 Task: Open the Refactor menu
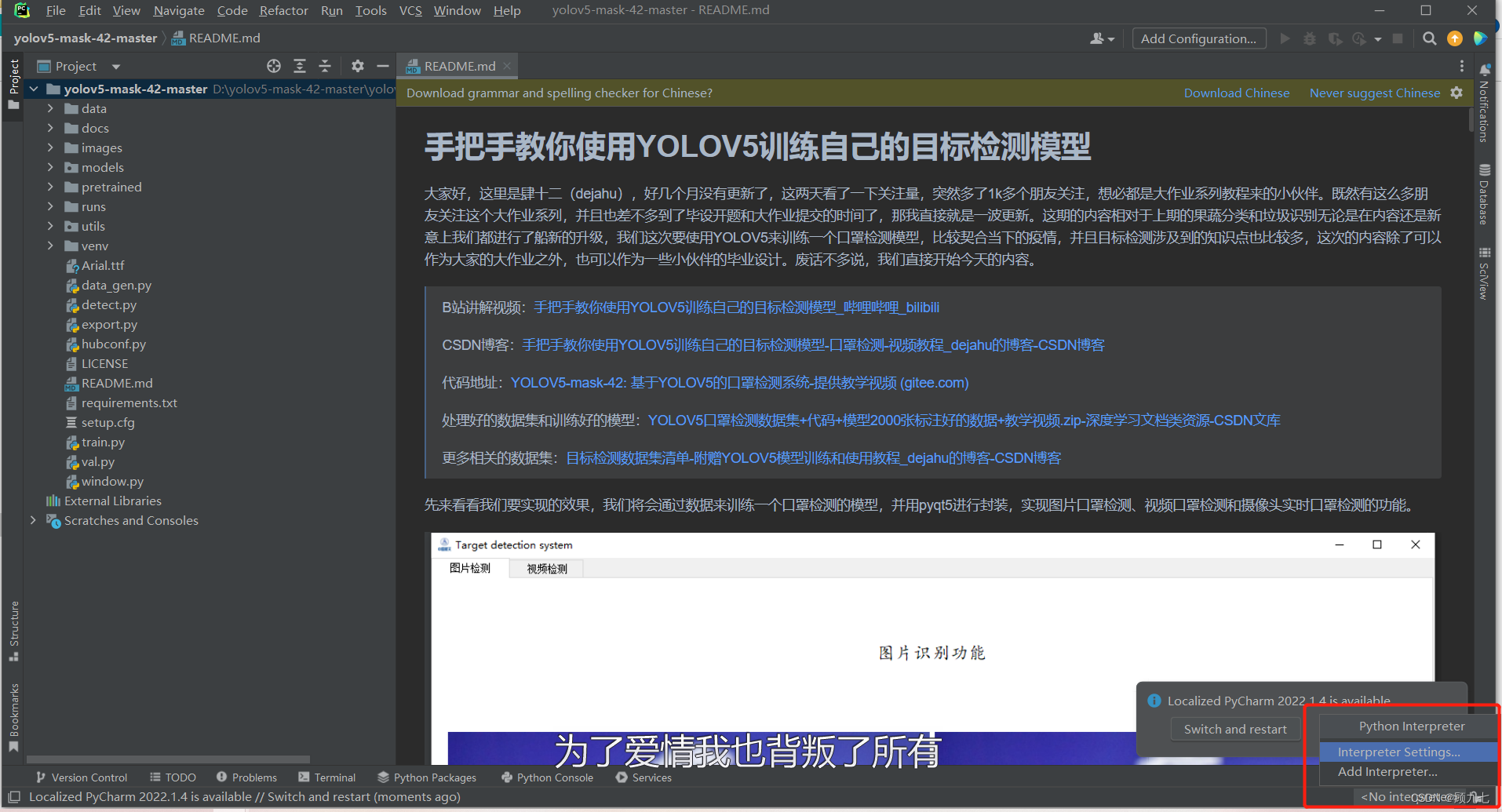[283, 10]
